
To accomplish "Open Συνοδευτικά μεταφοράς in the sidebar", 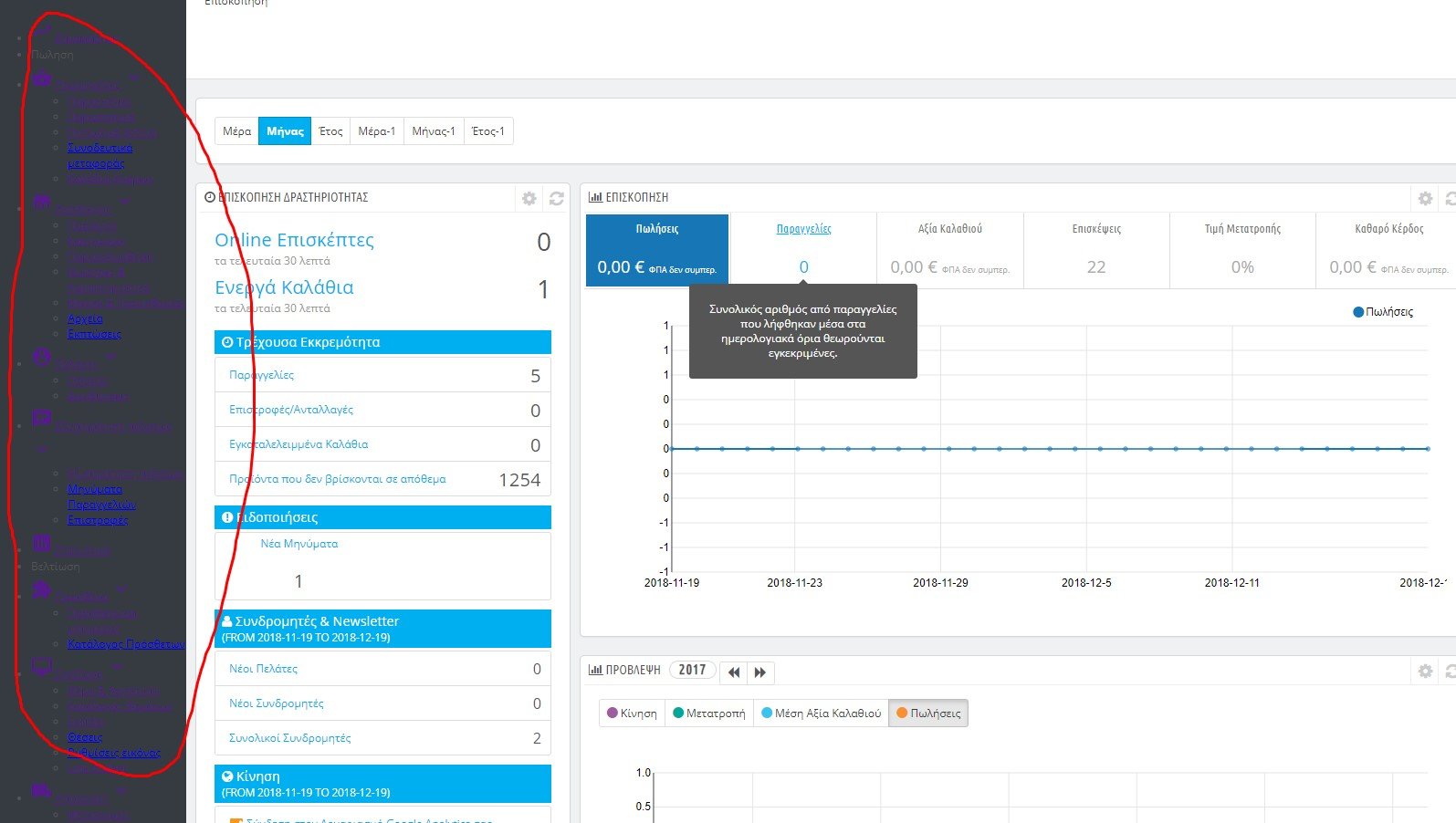I will [x=99, y=155].
